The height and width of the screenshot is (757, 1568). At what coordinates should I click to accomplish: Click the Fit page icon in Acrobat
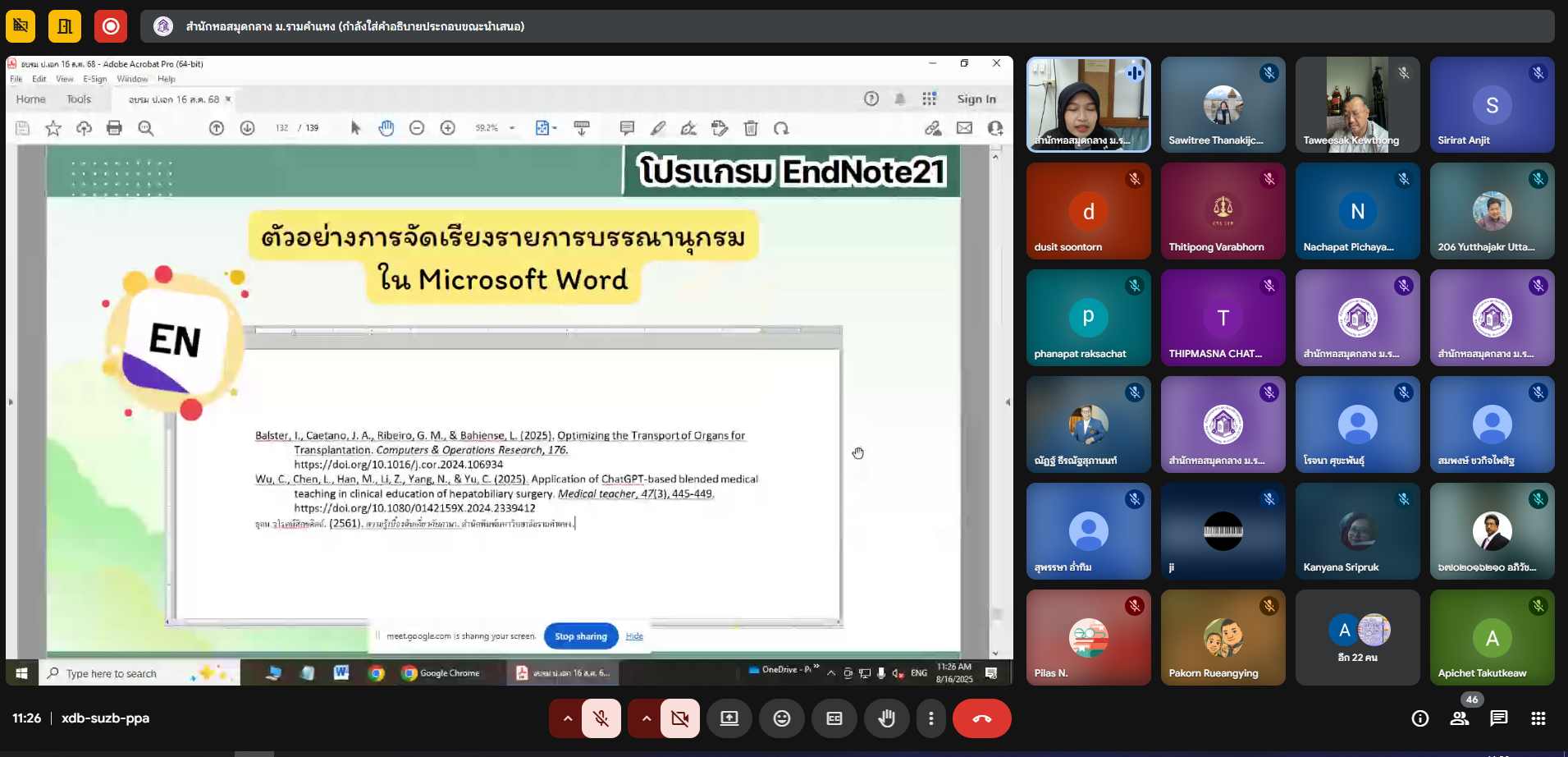point(542,128)
